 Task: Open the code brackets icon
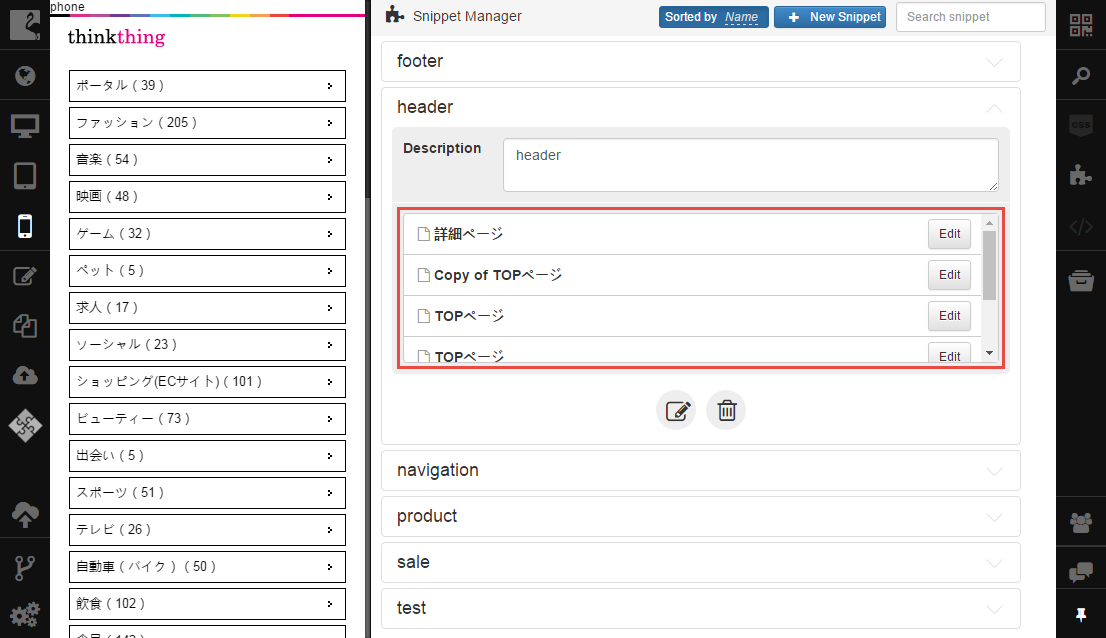coord(1081,227)
